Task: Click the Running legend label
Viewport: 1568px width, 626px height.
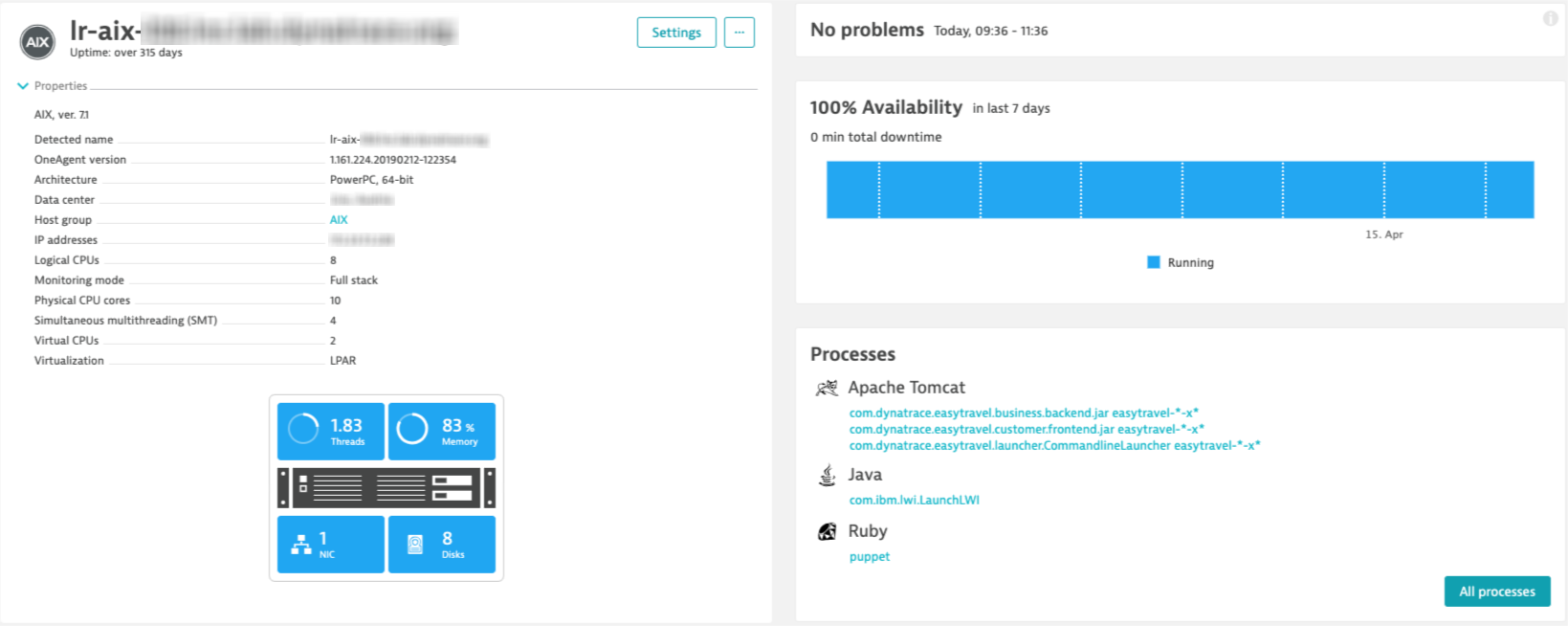Action: click(1191, 263)
